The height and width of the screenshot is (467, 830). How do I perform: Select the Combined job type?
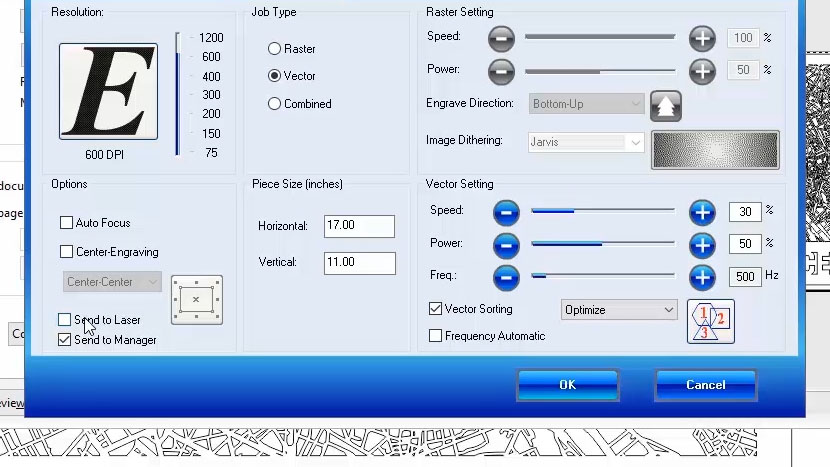coord(275,104)
